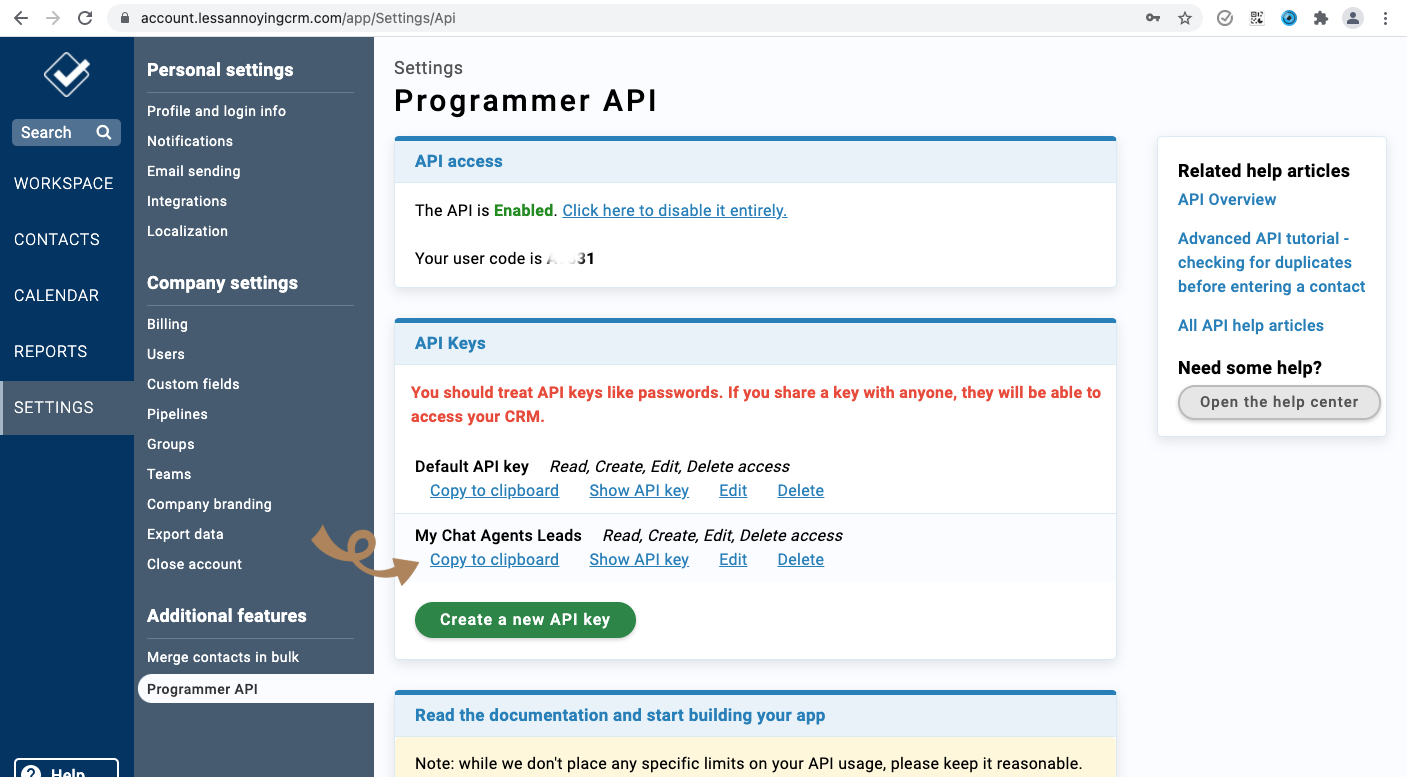Open the CONTACTS section
This screenshot has width=1407, height=777.
(57, 239)
